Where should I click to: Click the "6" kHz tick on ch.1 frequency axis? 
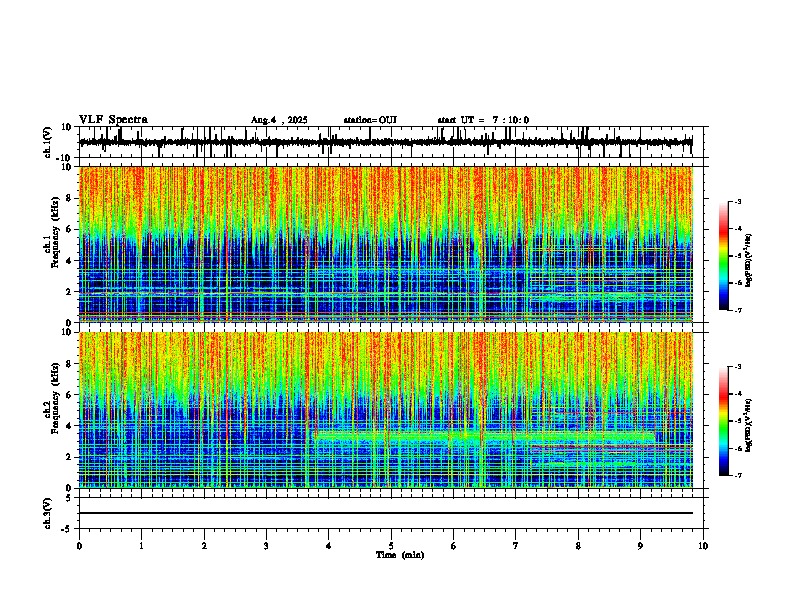70,229
